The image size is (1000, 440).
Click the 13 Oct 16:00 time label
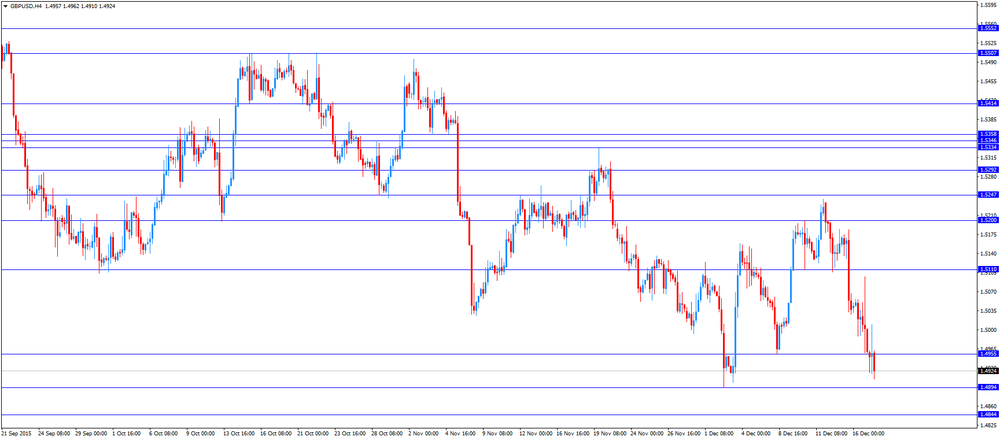239,435
